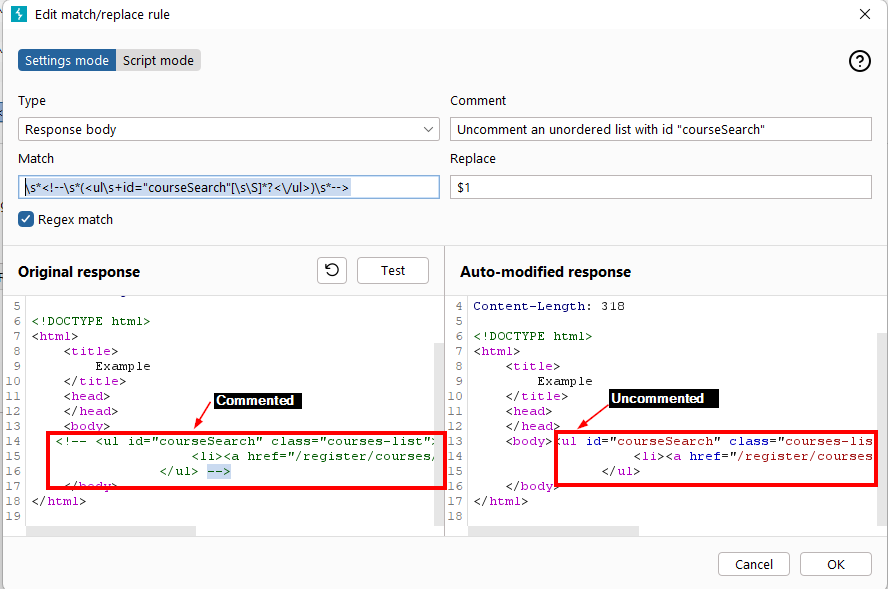Open help via the question mark icon
The width and height of the screenshot is (888, 589).
tap(859, 61)
